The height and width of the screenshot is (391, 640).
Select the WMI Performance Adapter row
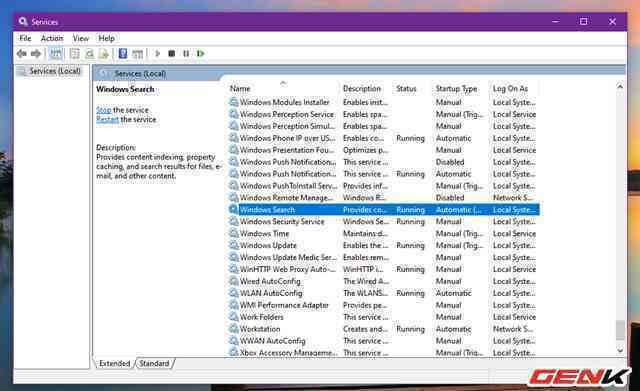[384, 305]
